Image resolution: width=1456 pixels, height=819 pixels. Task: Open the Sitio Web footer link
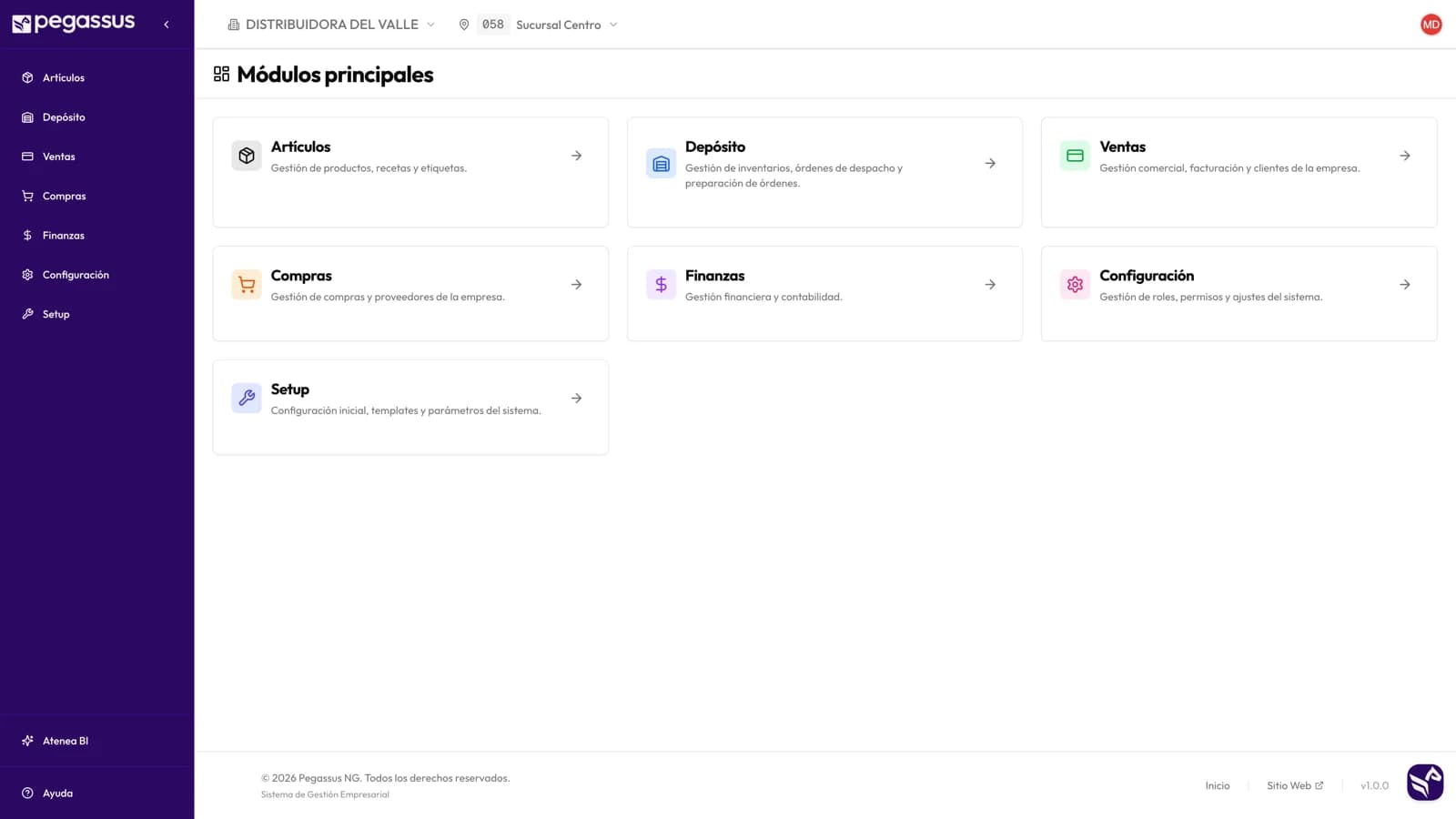click(1295, 785)
